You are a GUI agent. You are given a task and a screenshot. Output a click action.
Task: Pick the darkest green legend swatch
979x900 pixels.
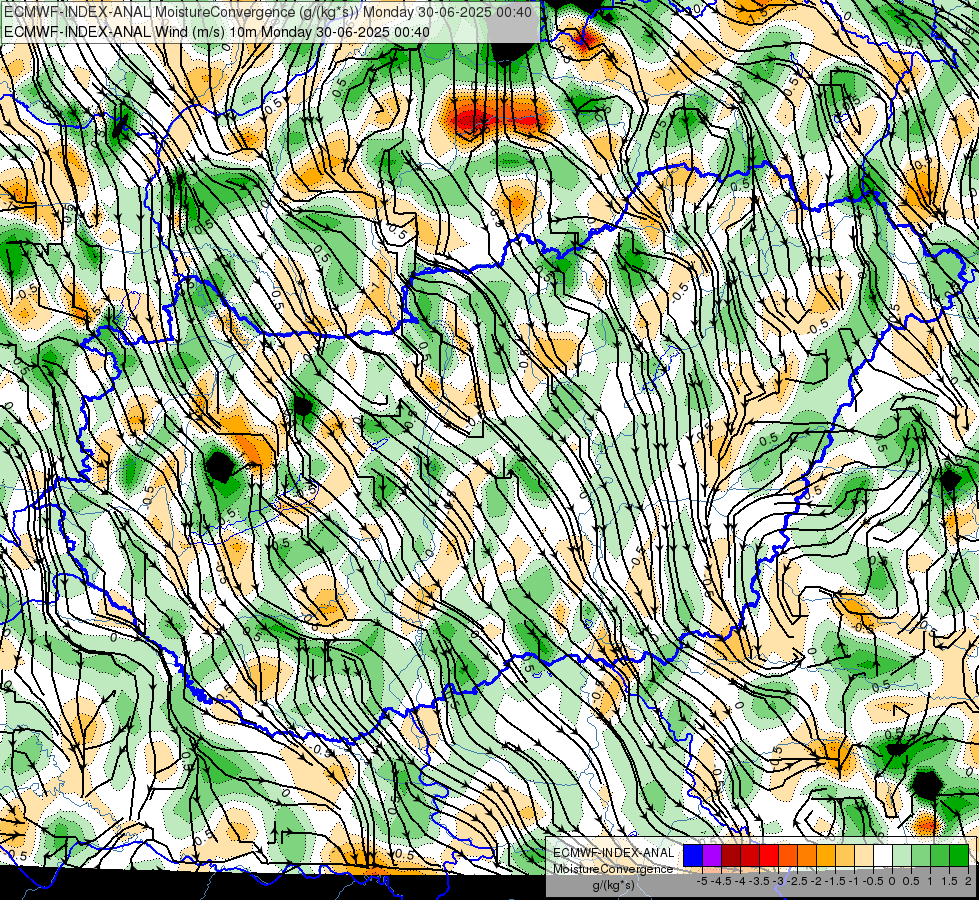click(959, 855)
